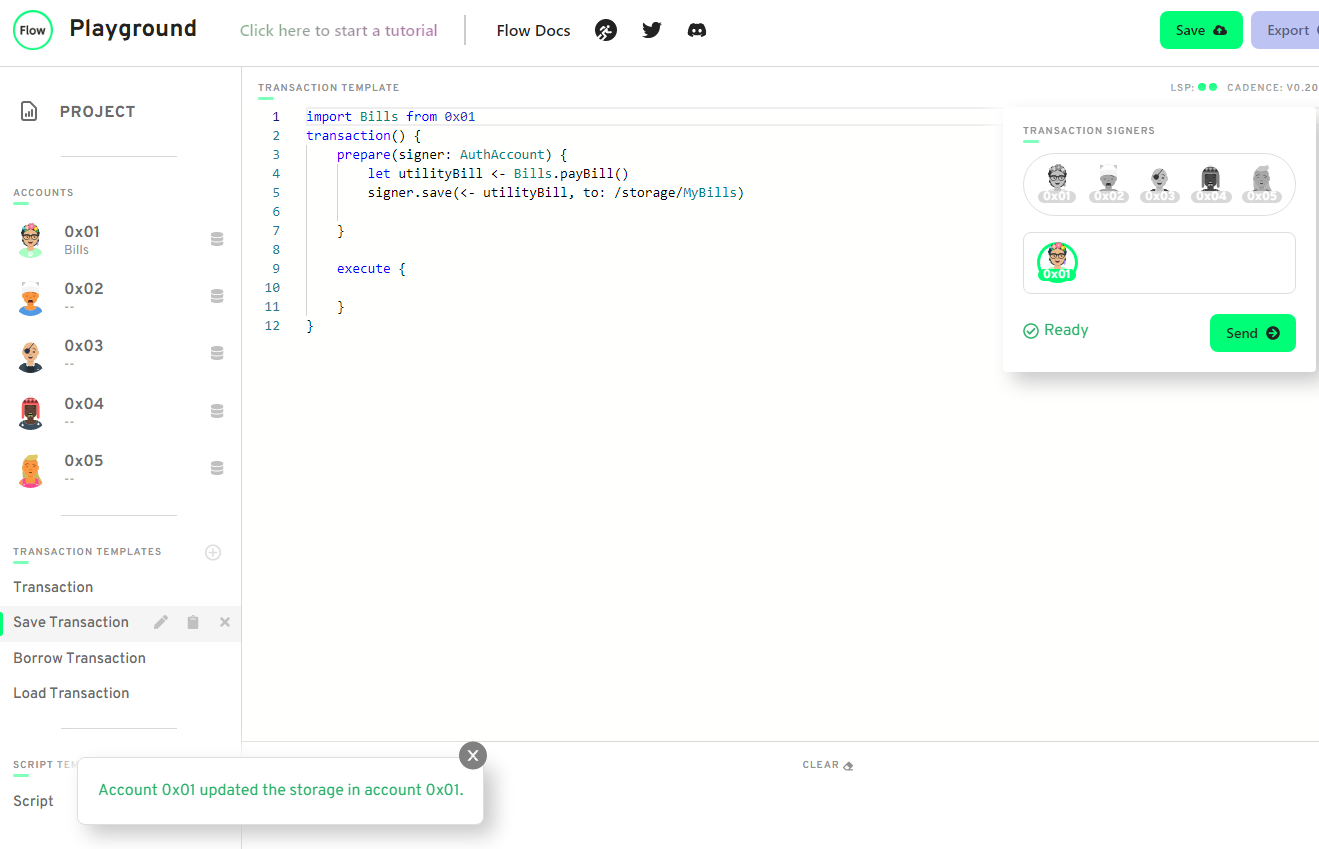This screenshot has width=1319, height=849.
Task: Click the PROJECT heading label
Action: coord(97,112)
